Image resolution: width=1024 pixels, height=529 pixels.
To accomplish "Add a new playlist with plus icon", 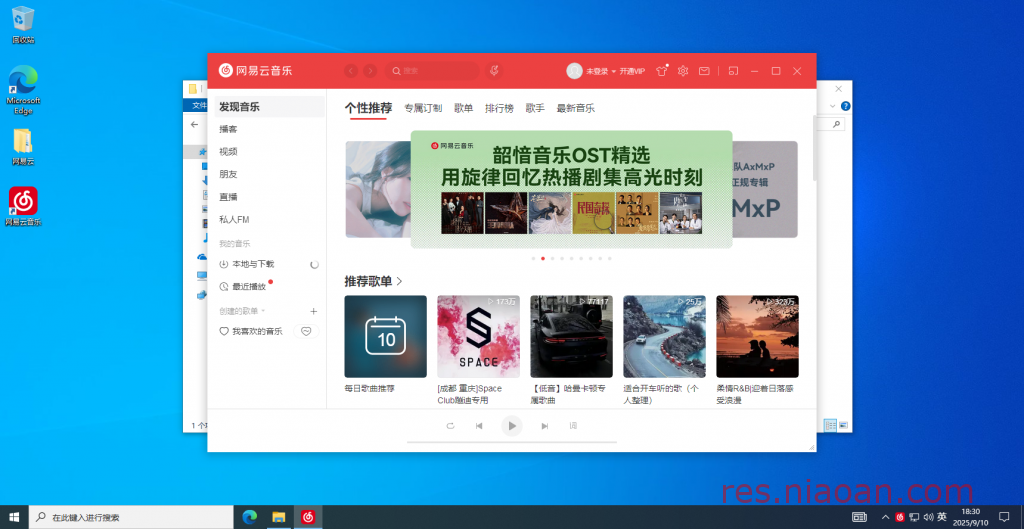I will (313, 312).
